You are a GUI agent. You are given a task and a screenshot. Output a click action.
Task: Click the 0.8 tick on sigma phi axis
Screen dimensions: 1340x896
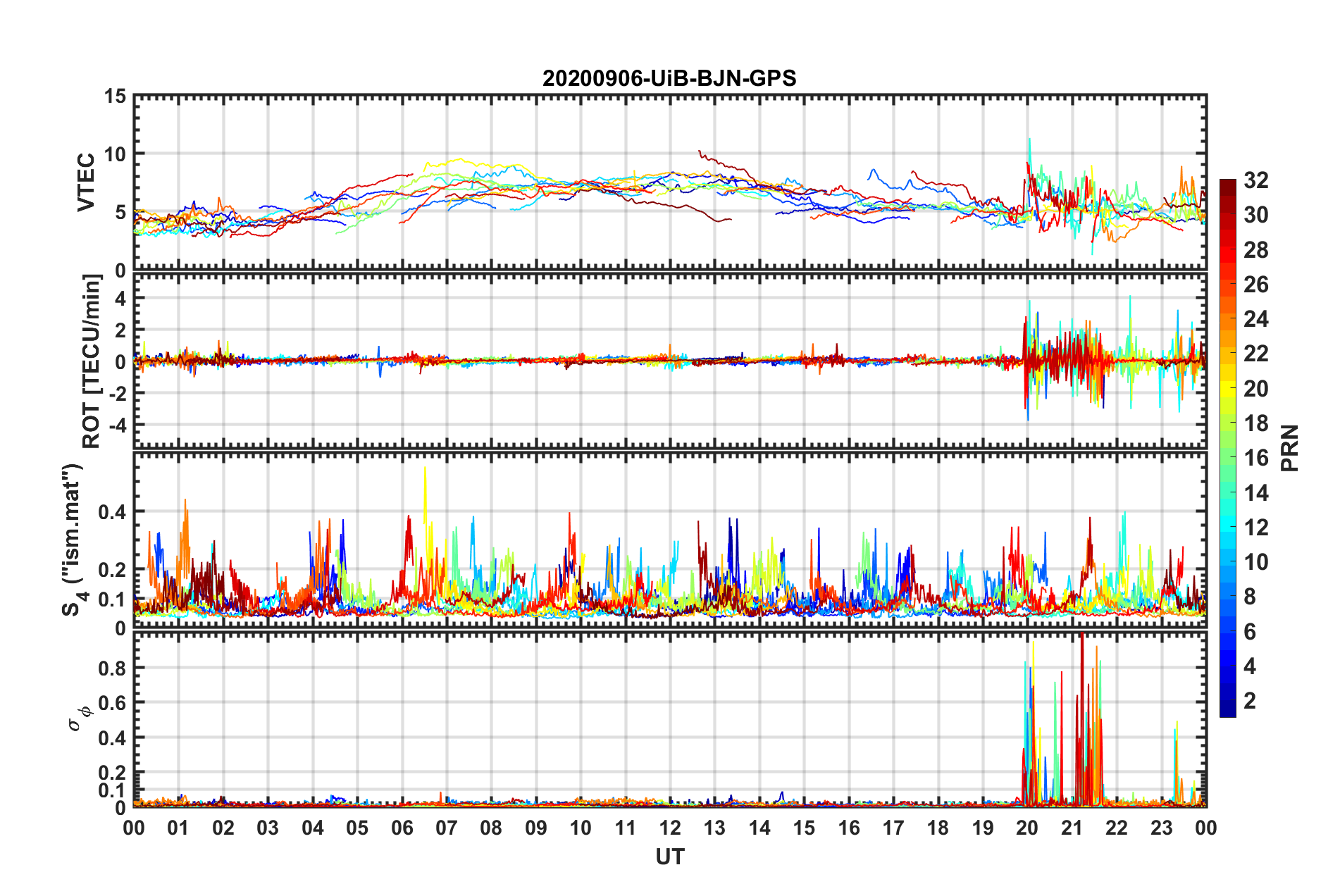click(x=111, y=668)
